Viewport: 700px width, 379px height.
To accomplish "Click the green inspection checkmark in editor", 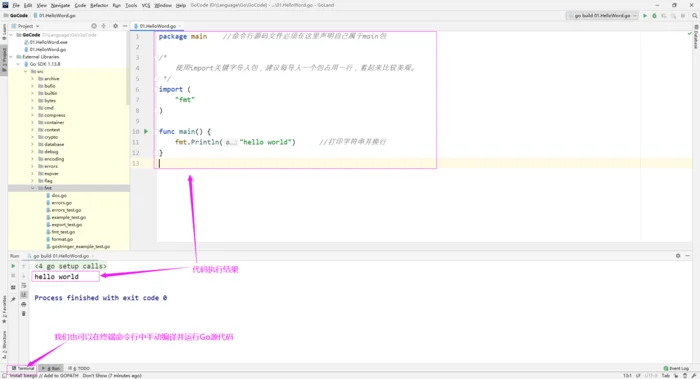I will 689,34.
